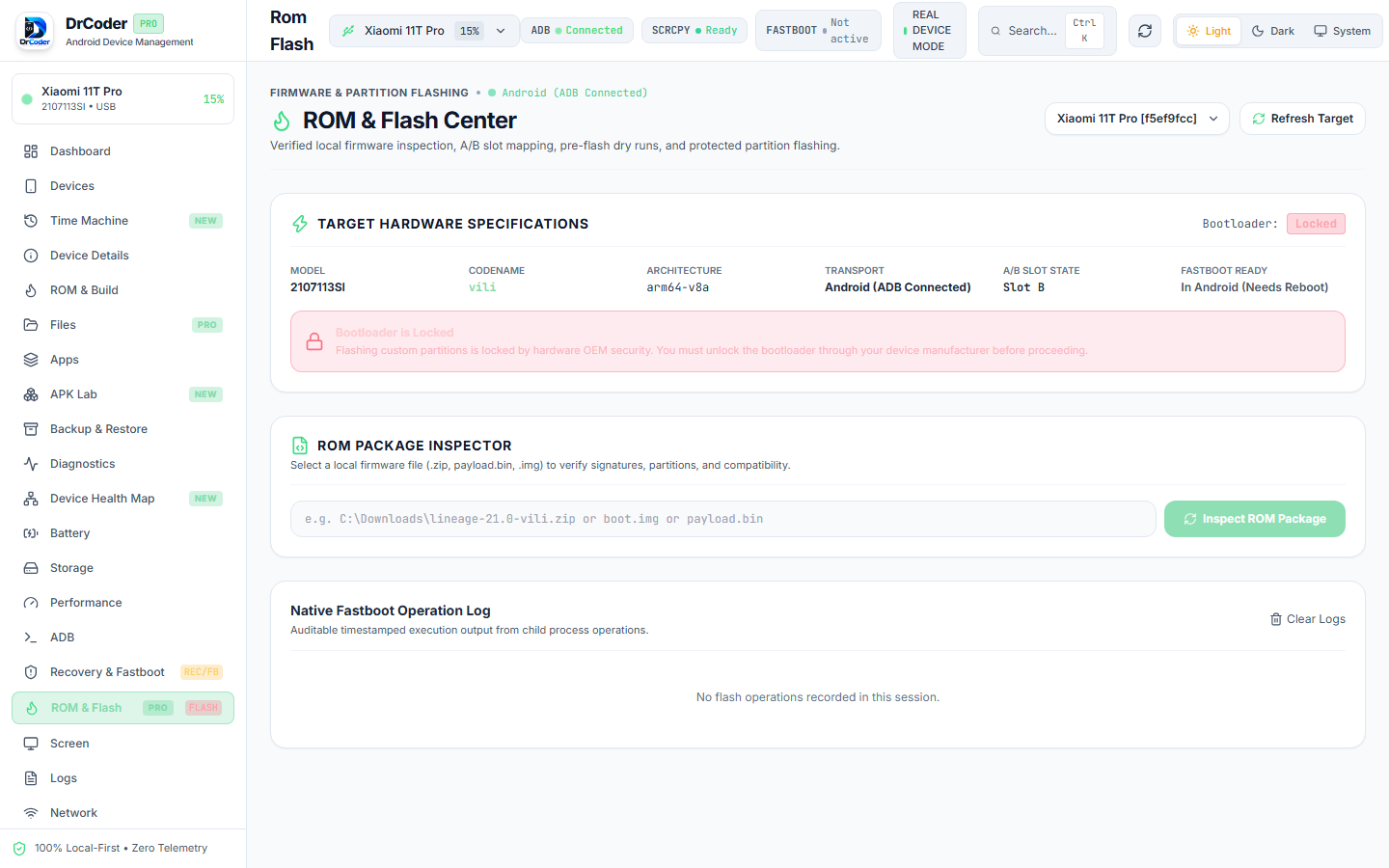Open Recovery & Fastboot
The image size is (1389, 868).
(123, 672)
